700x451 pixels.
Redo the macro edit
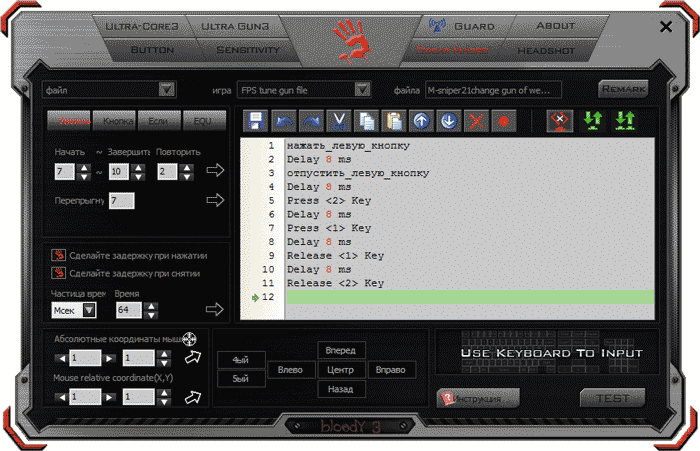coord(312,121)
